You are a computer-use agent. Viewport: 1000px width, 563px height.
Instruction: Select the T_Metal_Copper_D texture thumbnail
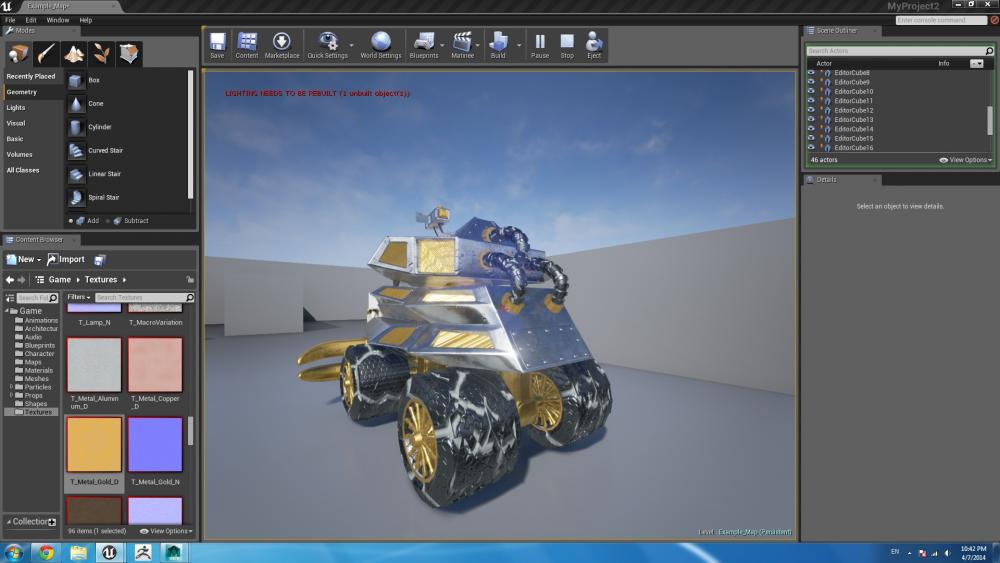click(155, 365)
